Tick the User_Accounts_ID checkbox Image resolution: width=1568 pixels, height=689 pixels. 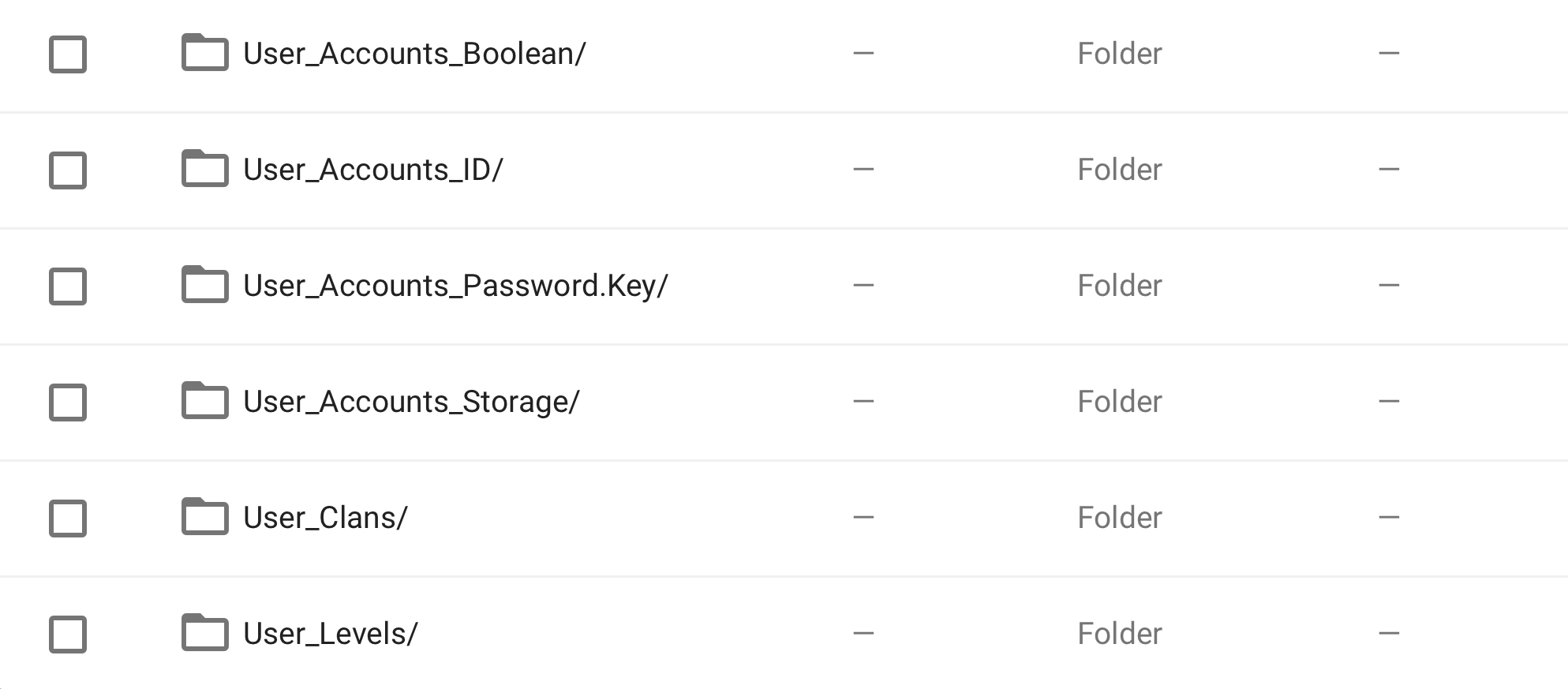(x=68, y=170)
